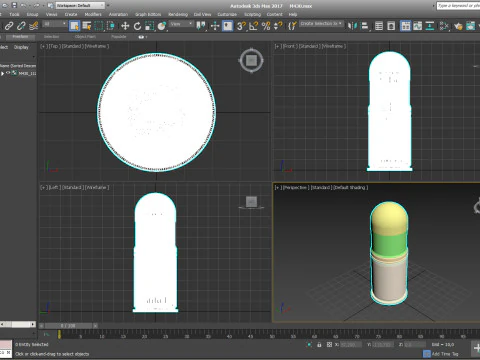The height and width of the screenshot is (360, 480).
Task: Toggle the Layer Explorer icon
Action: point(391,26)
